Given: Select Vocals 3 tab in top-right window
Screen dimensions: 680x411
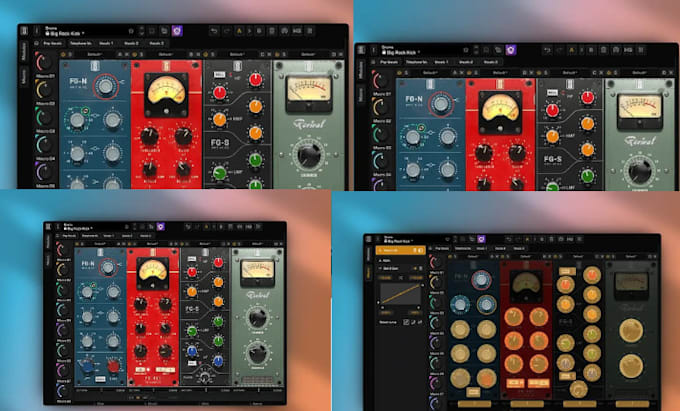Looking at the screenshot, I should (x=491, y=62).
